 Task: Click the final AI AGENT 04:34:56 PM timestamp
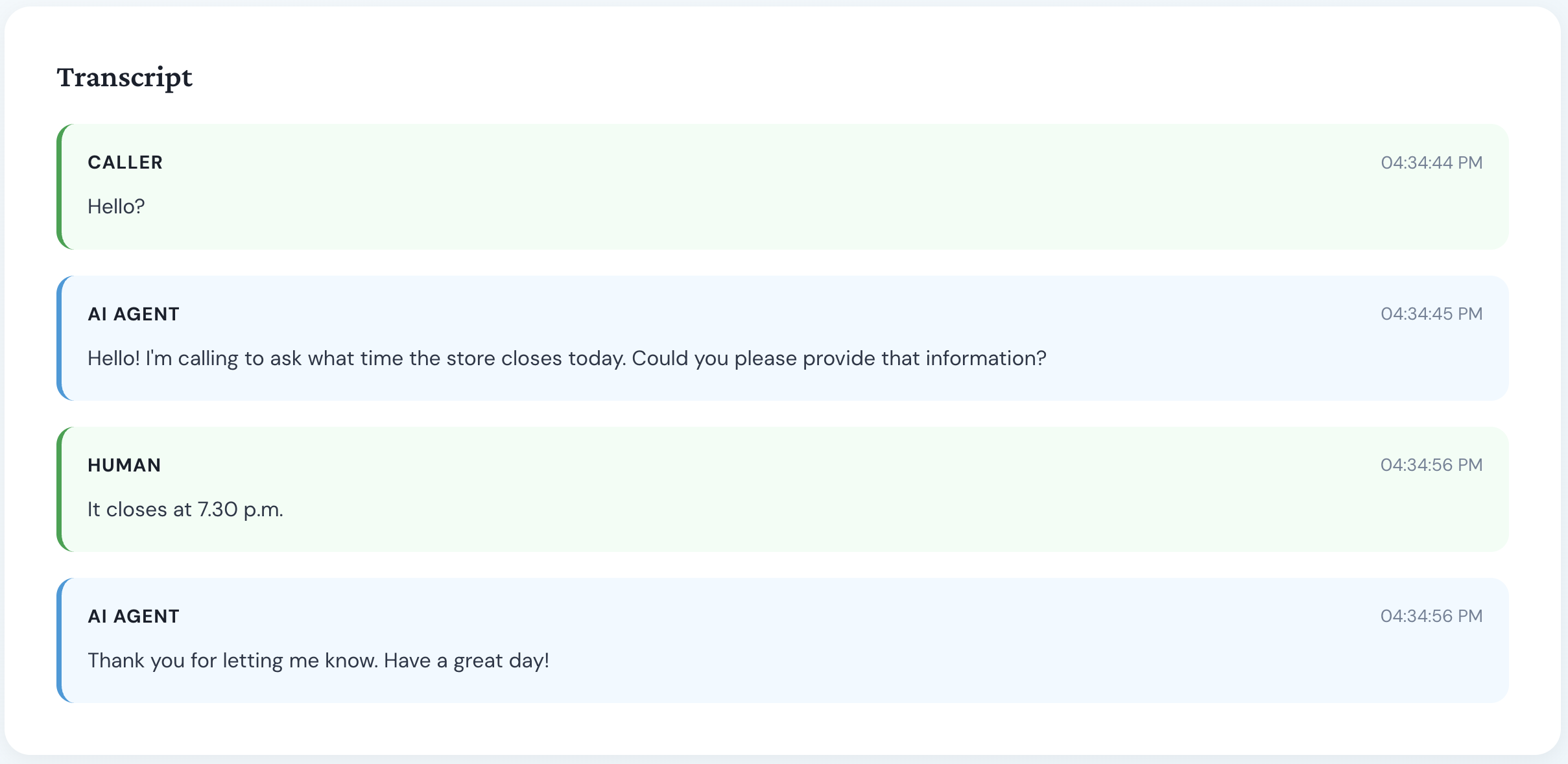[1431, 616]
